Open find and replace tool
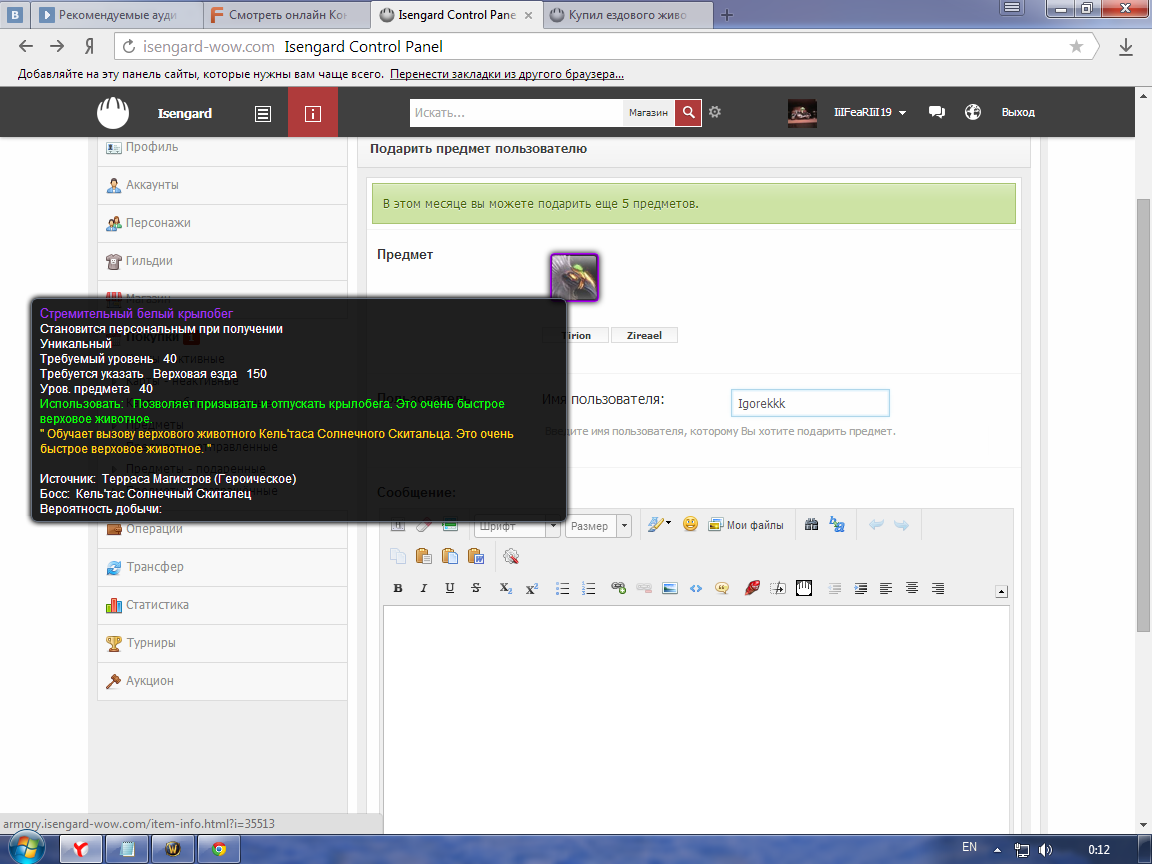 [837, 524]
